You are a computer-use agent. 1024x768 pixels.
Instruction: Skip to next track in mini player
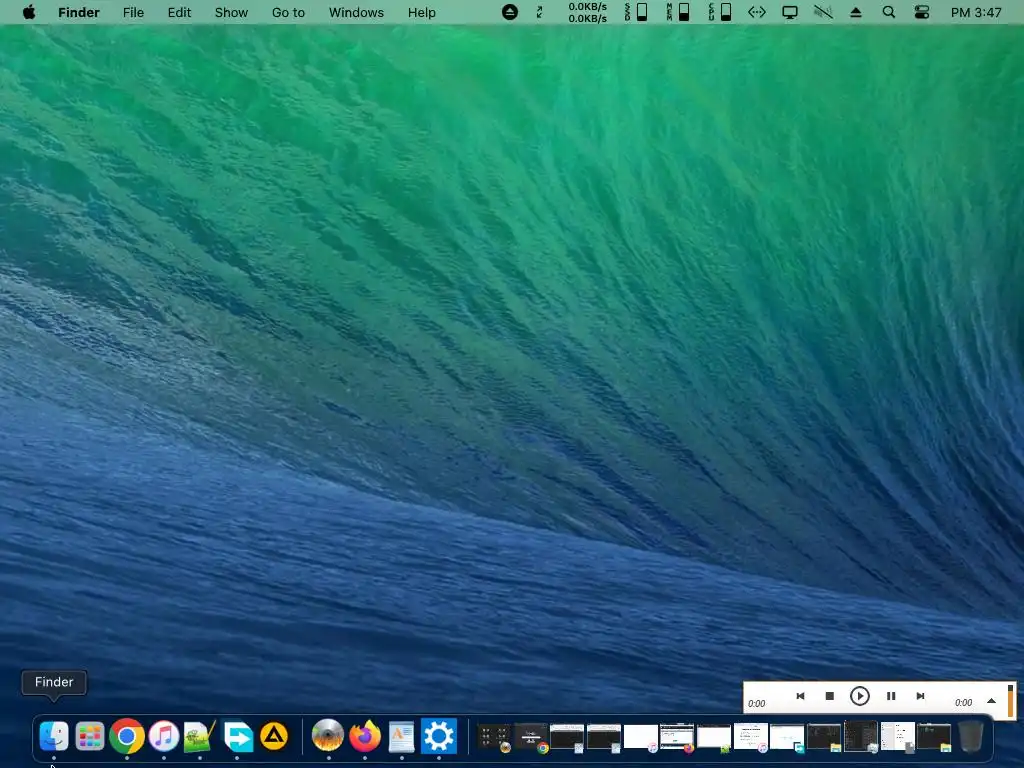pyautogui.click(x=920, y=696)
